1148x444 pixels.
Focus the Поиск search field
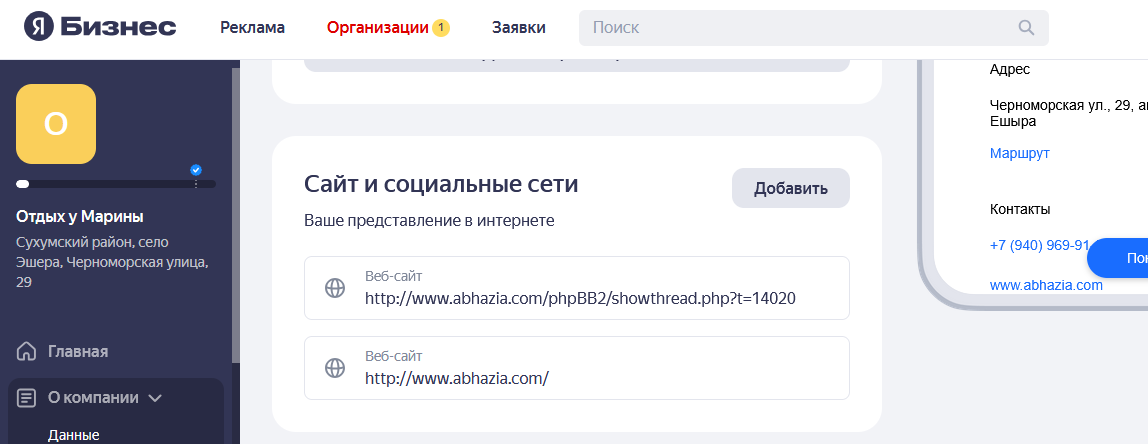click(800, 27)
